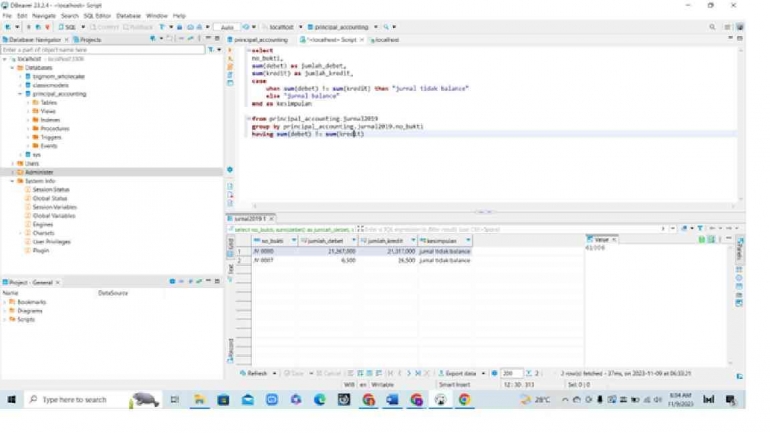The height and width of the screenshot is (433, 770).
Task: Click the Task View taskbar icon
Action: pos(174,400)
